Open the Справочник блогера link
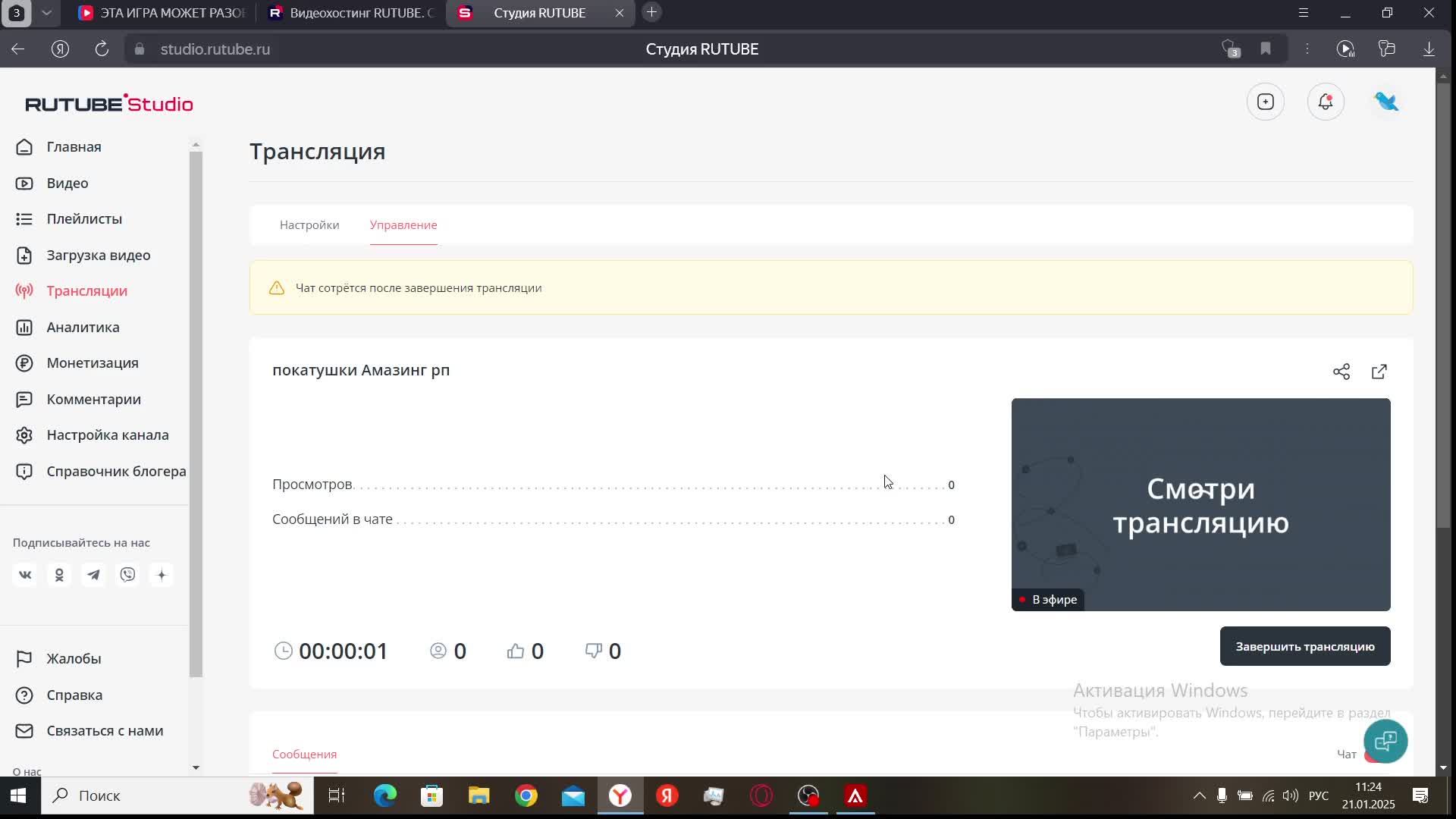 115,471
